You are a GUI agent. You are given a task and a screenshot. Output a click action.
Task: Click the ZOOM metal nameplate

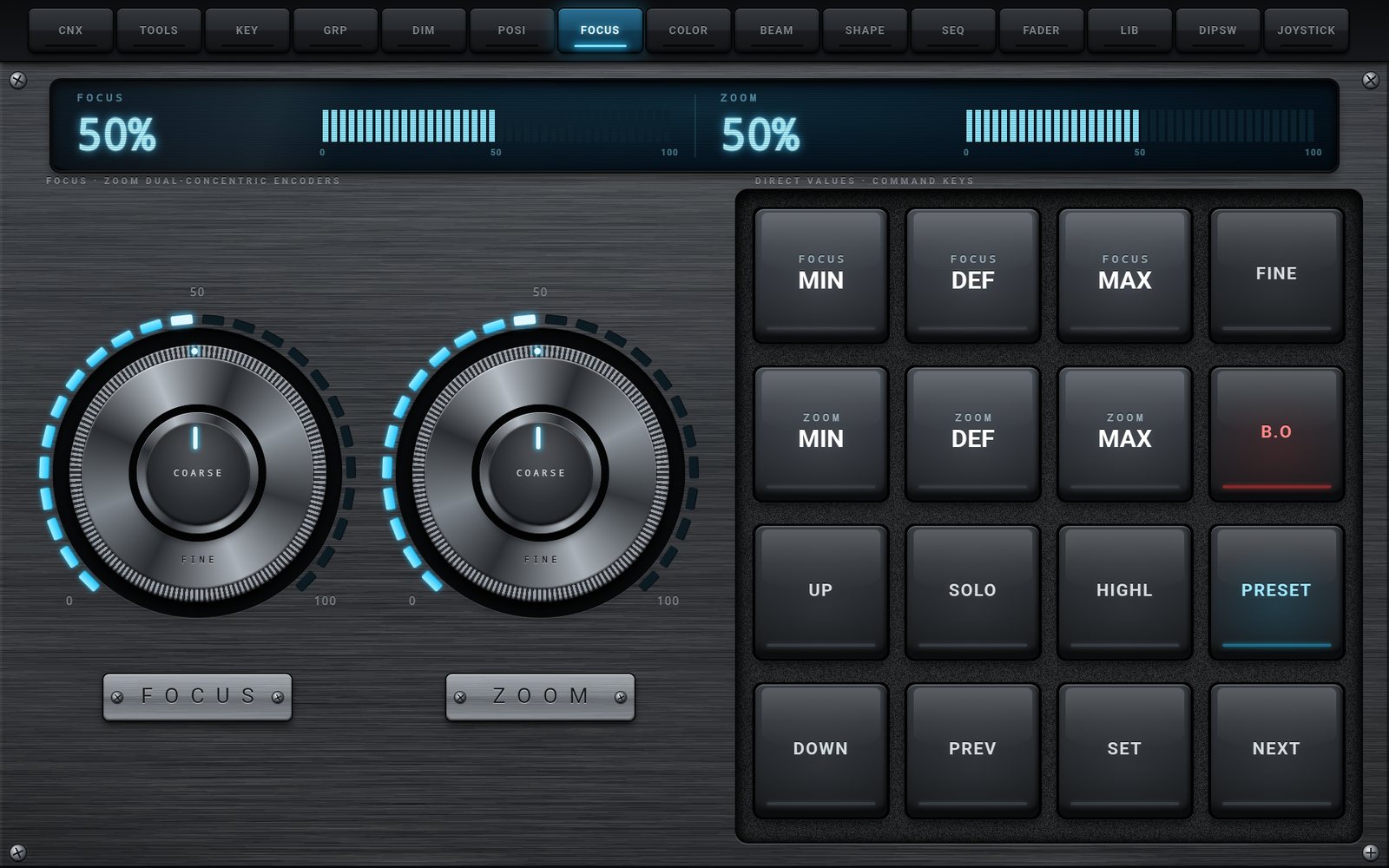(x=540, y=696)
